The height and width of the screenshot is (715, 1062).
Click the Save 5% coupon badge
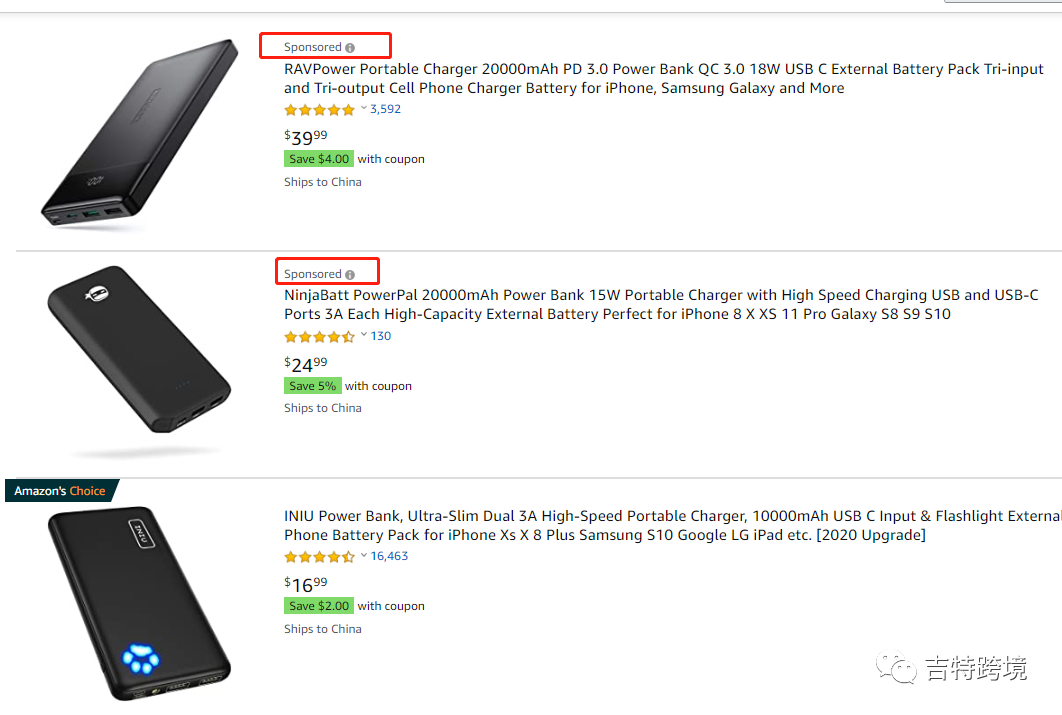point(312,386)
